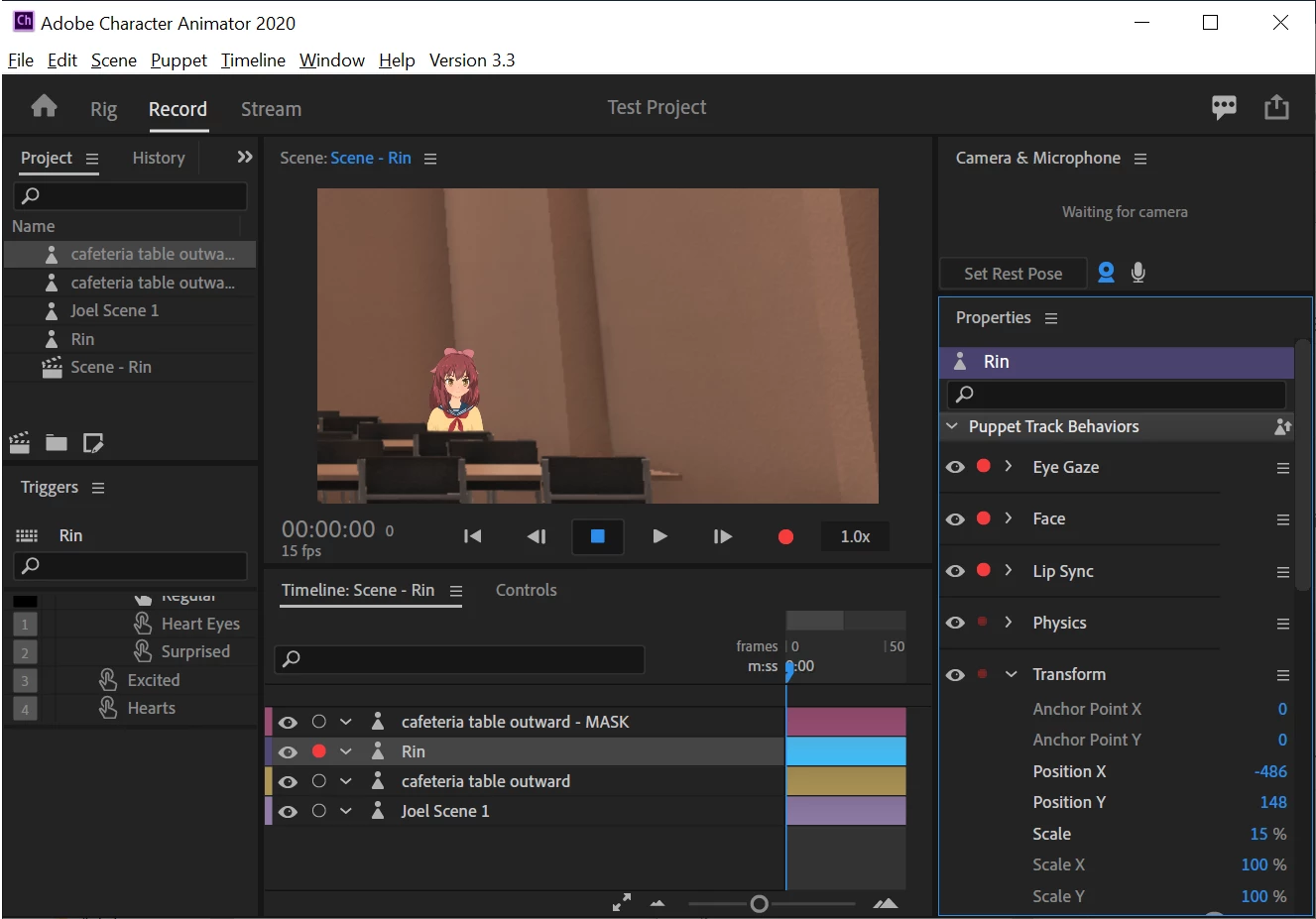Go to the Home workspace icon

(44, 106)
